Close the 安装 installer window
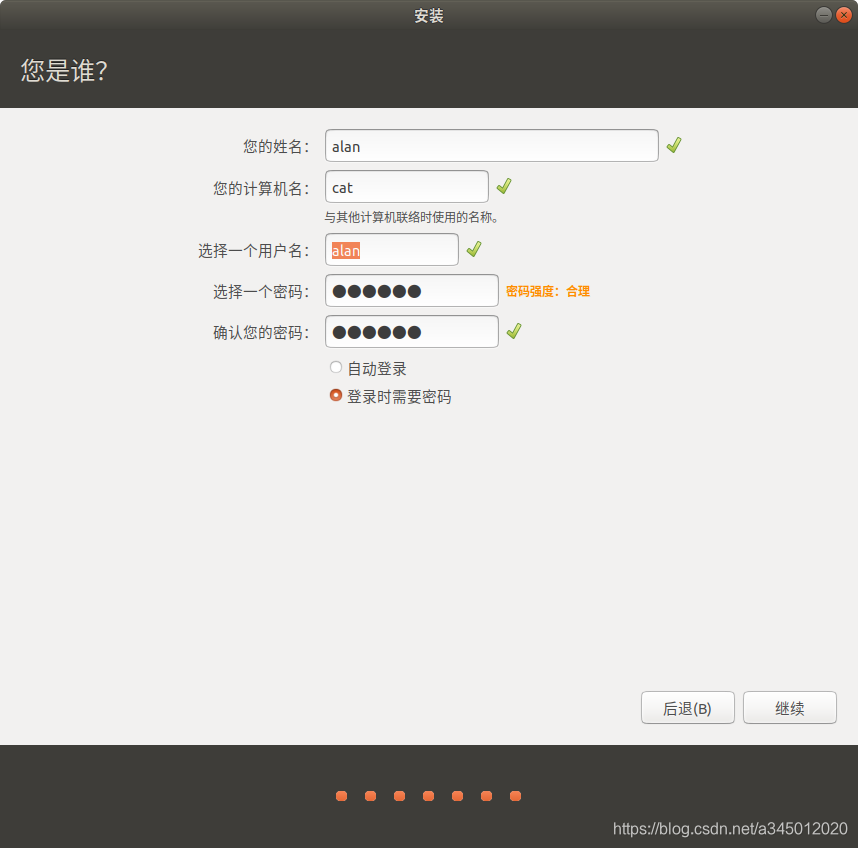This screenshot has height=848, width=858. coord(844,15)
